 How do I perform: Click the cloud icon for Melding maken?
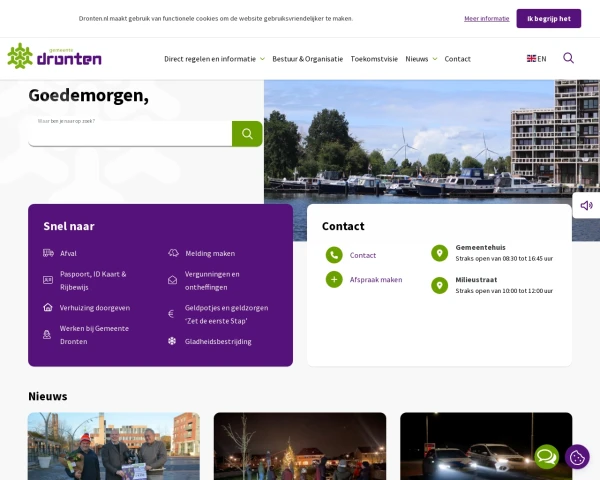(173, 253)
